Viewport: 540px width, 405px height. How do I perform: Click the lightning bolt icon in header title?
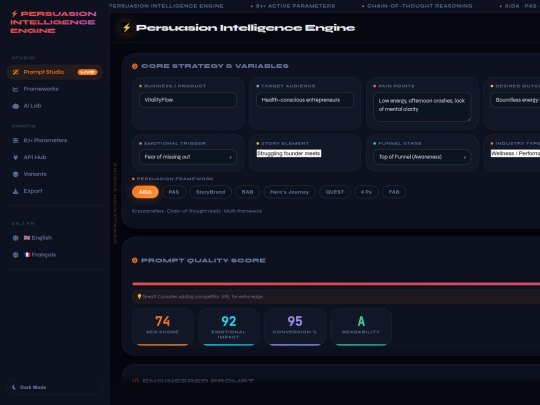coord(127,28)
